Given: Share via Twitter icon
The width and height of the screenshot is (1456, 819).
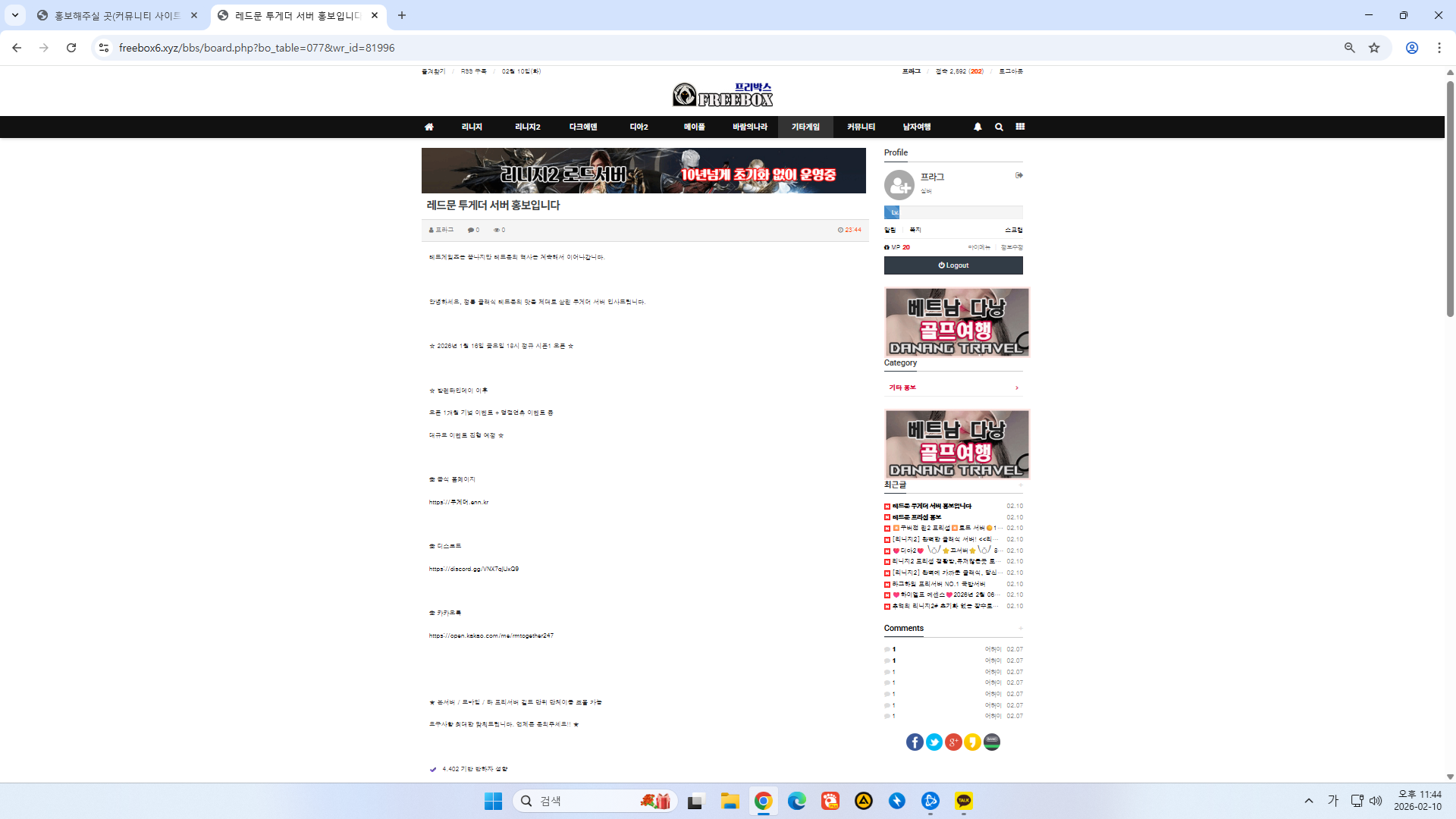Looking at the screenshot, I should pos(934,742).
